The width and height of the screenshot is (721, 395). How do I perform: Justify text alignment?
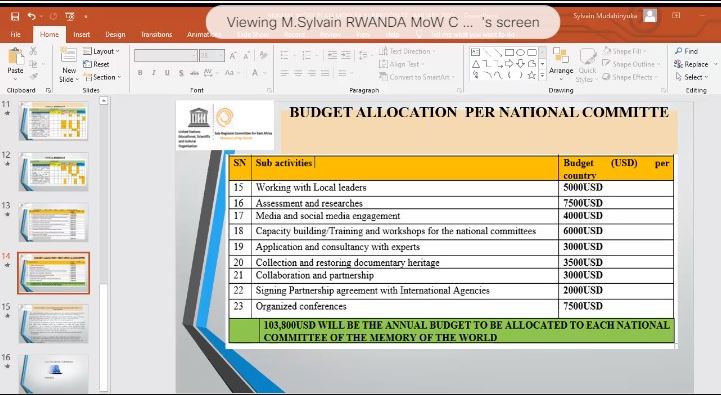coord(325,73)
